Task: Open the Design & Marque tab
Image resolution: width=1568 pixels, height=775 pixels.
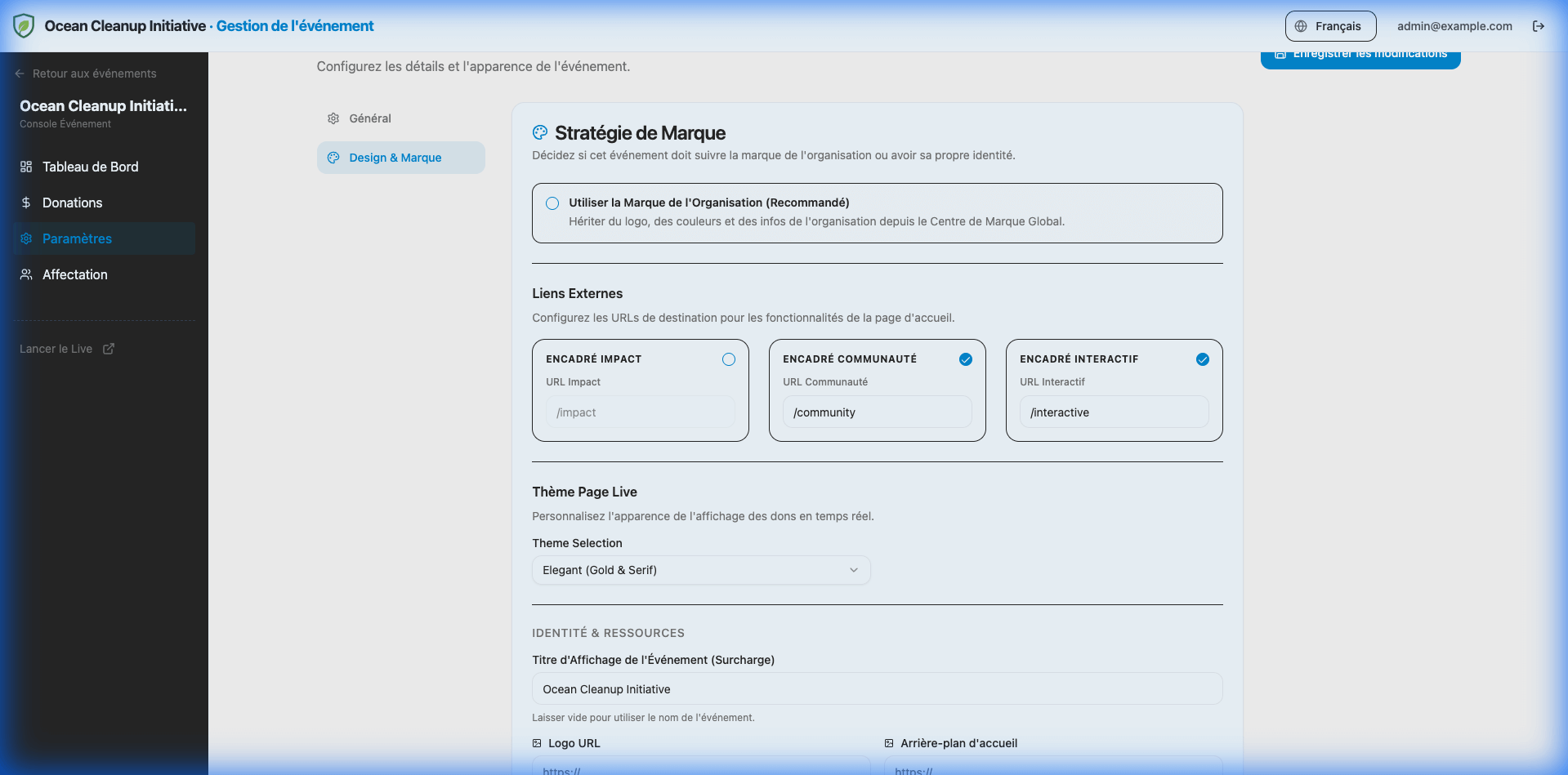Action: (395, 158)
